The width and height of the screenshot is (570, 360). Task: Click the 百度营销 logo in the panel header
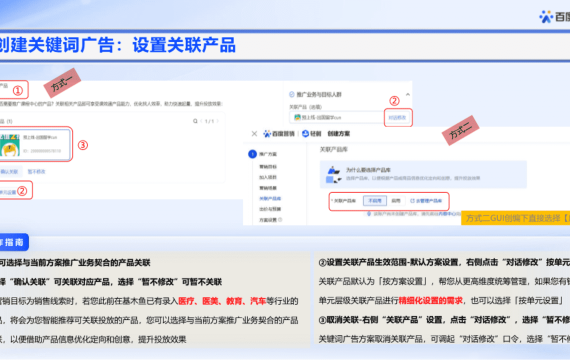[279, 134]
